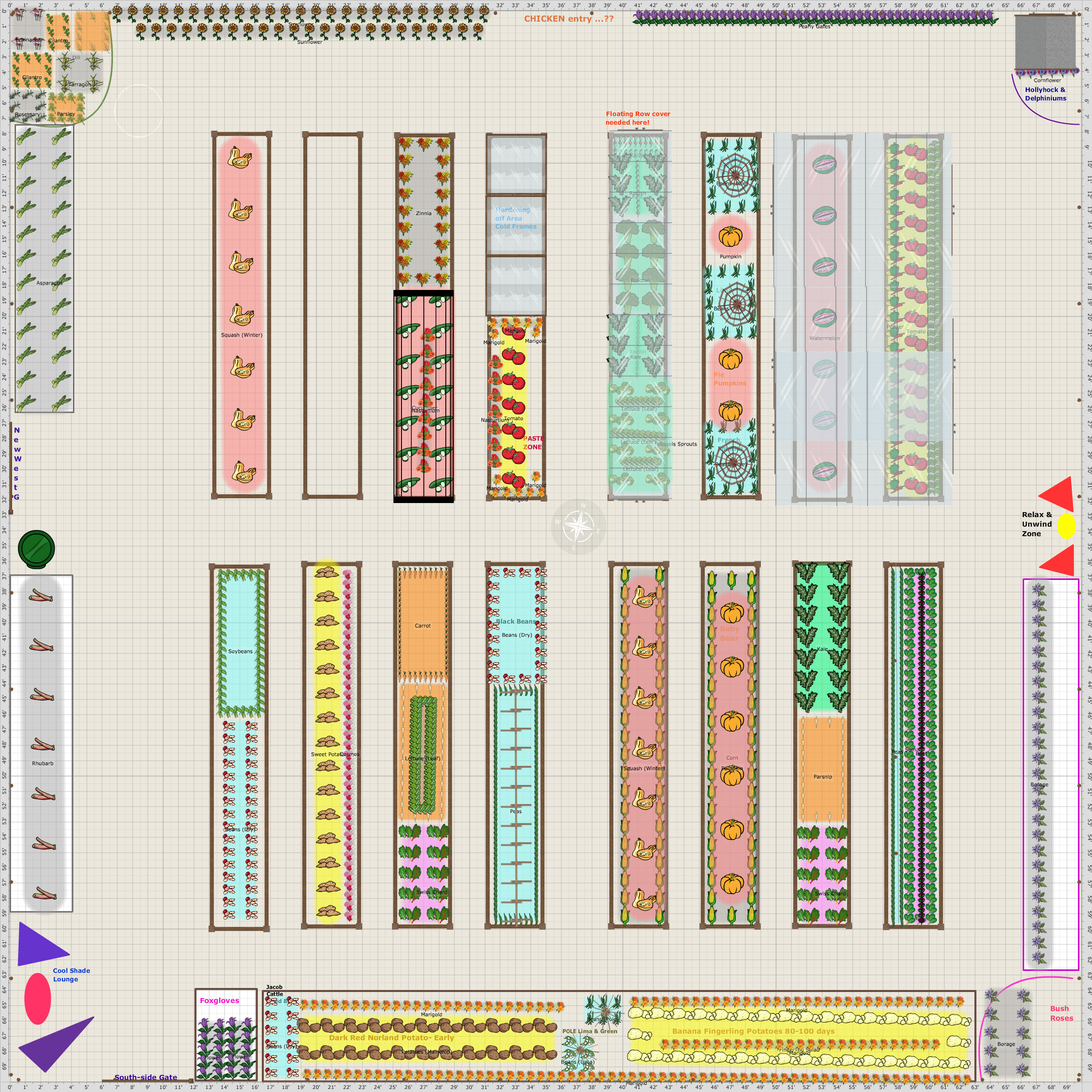The height and width of the screenshot is (1092, 1092).
Task: Select the South-side Gate label
Action: coord(146,1077)
